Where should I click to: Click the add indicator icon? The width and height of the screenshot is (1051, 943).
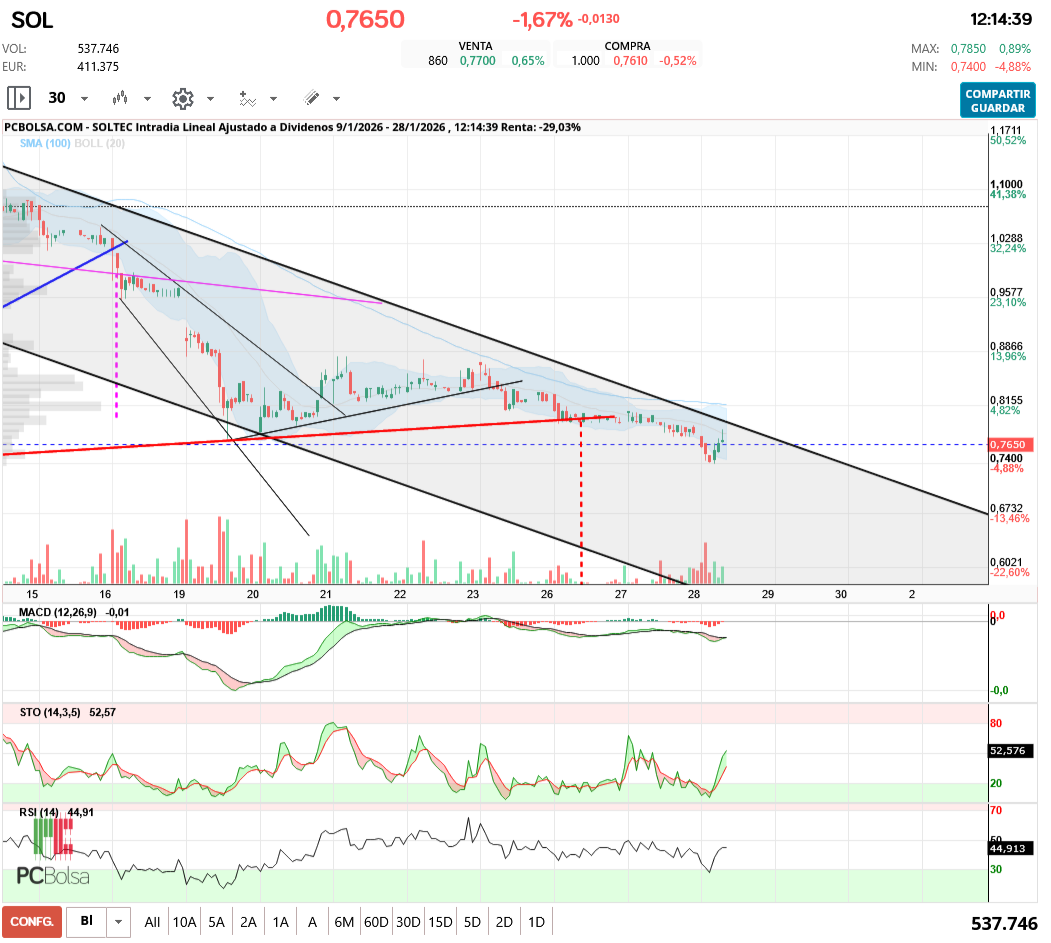point(247,98)
